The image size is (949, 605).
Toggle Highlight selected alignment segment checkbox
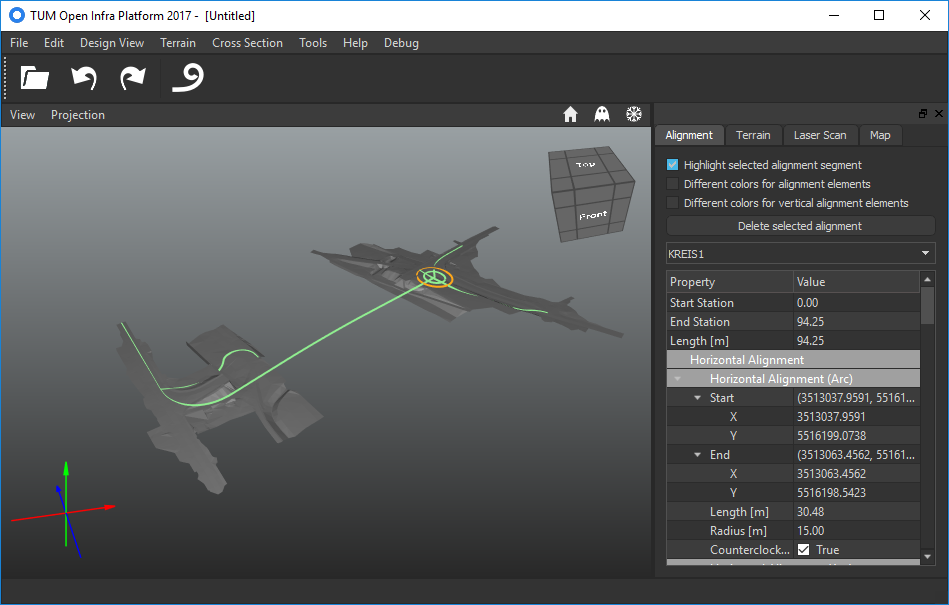672,165
